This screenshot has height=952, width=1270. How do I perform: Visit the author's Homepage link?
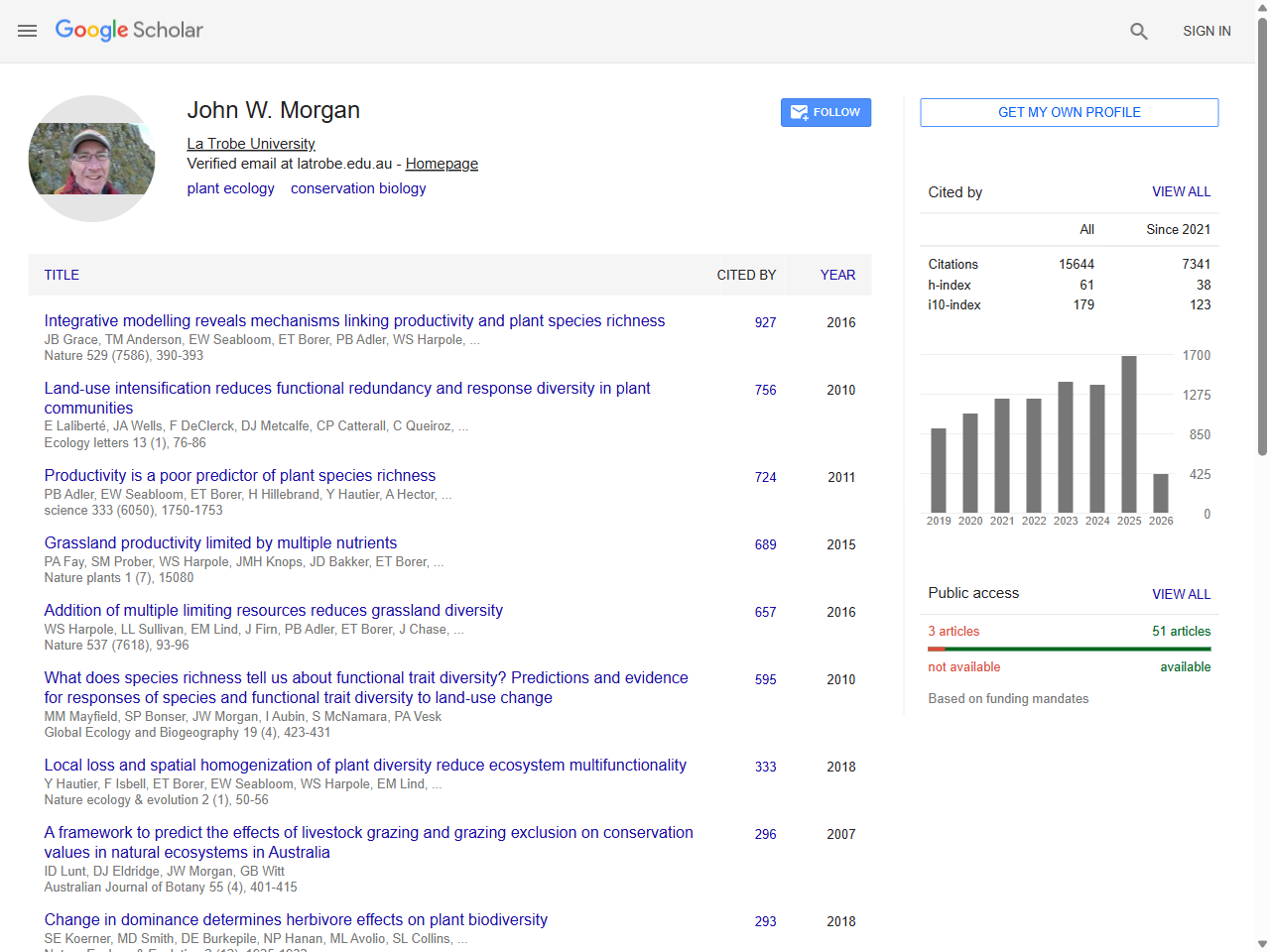[x=441, y=164]
